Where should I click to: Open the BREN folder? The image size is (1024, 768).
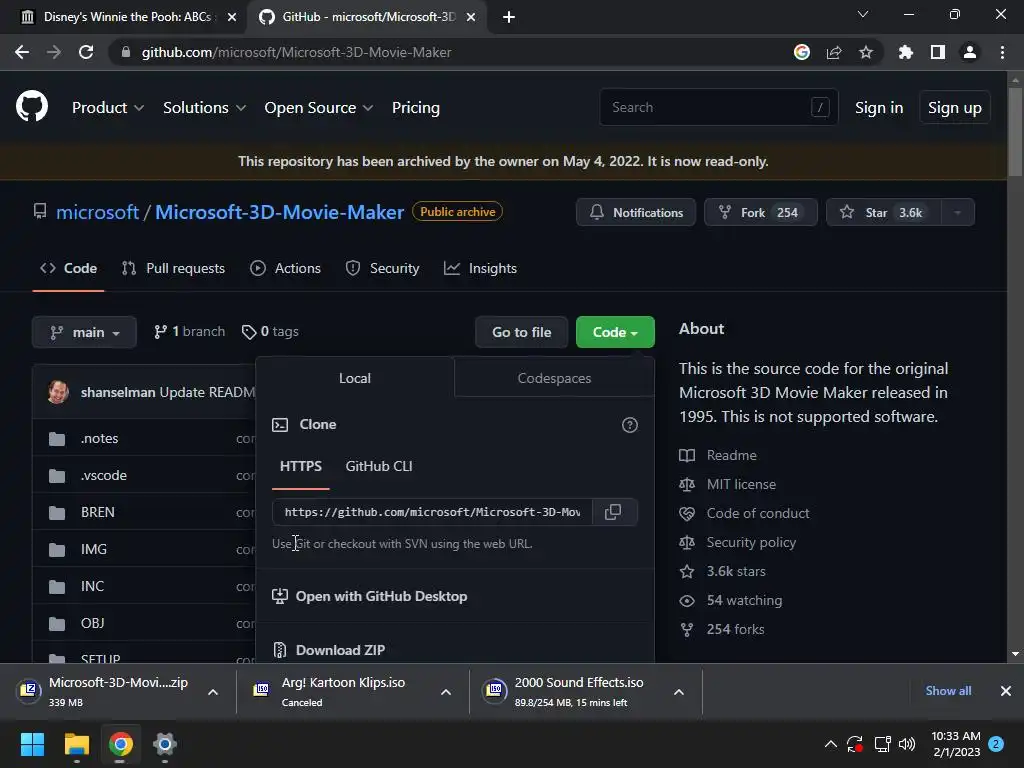[98, 512]
